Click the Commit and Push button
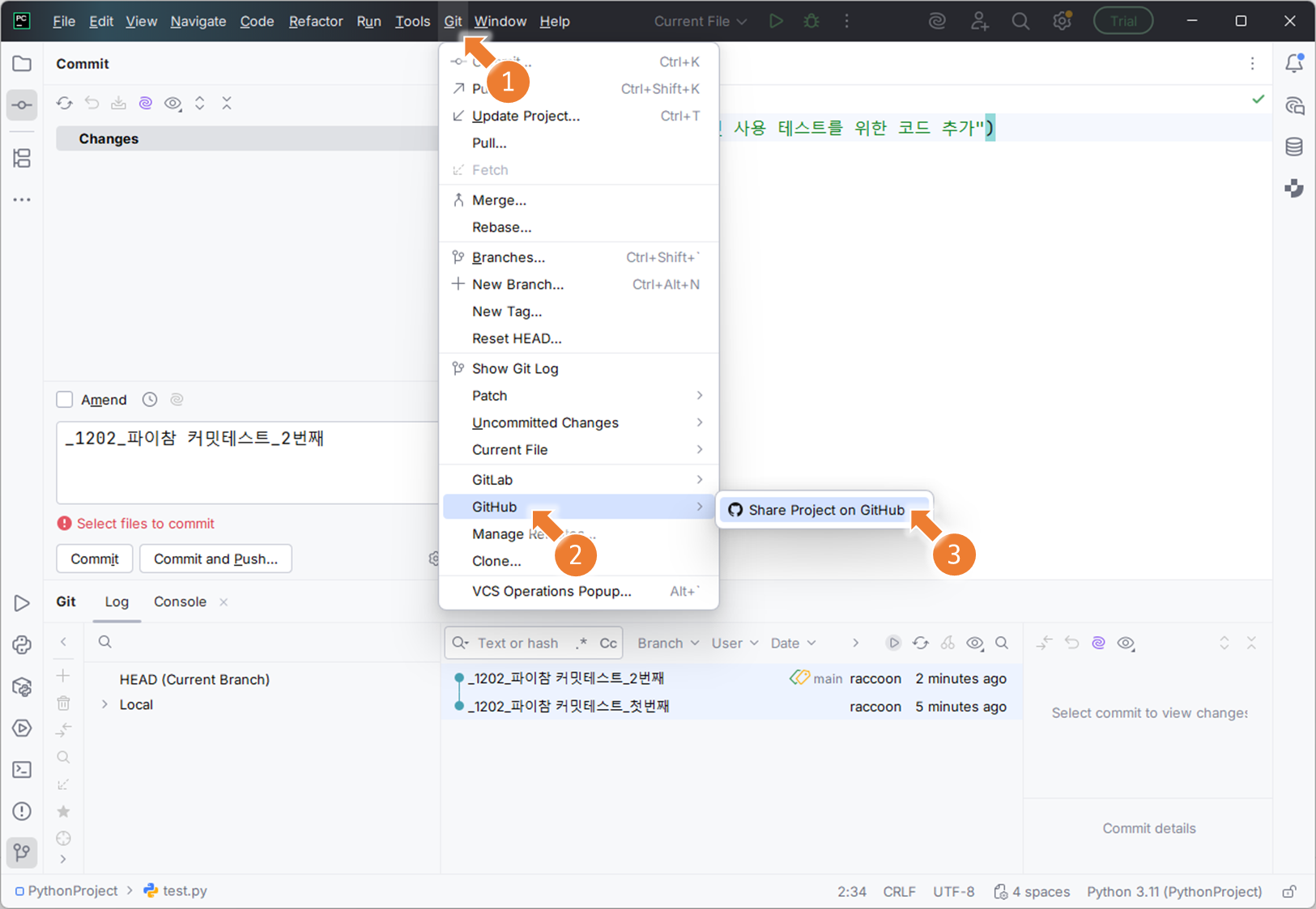Viewport: 1316px width, 909px height. click(215, 559)
